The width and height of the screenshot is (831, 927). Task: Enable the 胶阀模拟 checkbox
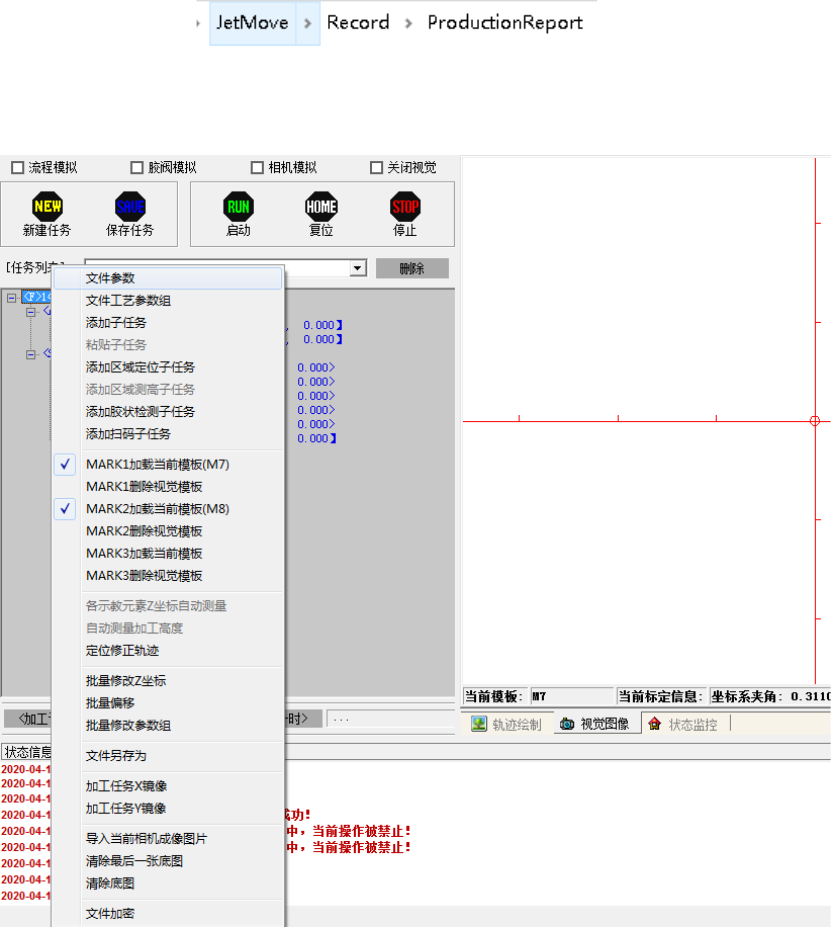click(137, 168)
